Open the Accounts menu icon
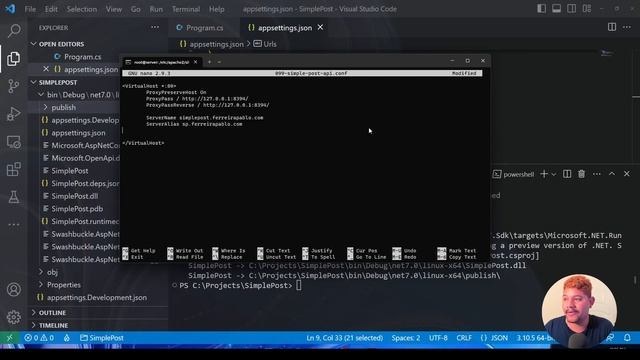The height and width of the screenshot is (360, 640). point(13,289)
